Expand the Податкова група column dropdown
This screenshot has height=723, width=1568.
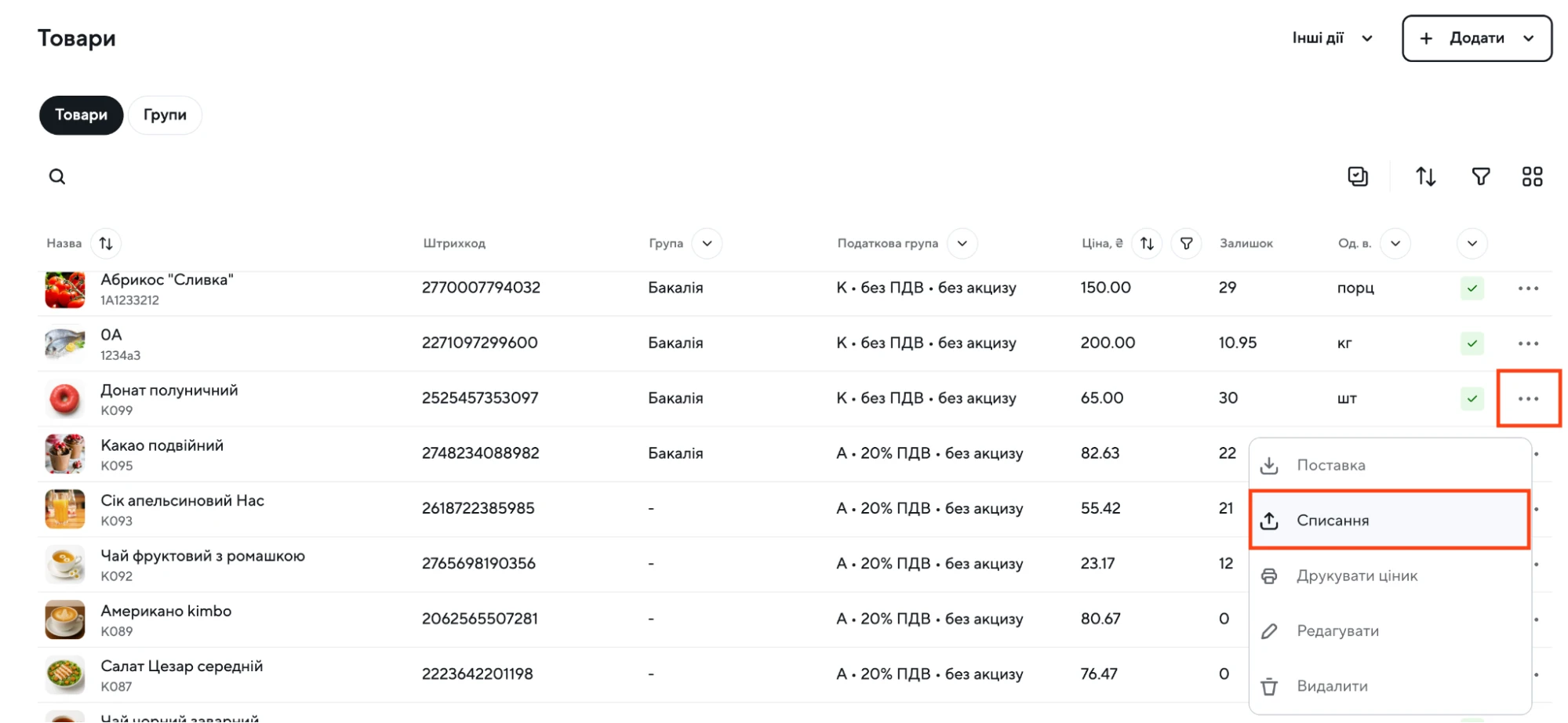962,244
